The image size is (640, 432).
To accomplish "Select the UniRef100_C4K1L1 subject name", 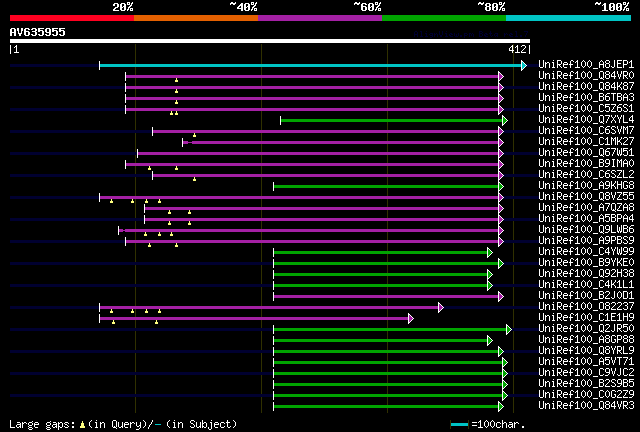I will coord(586,285).
